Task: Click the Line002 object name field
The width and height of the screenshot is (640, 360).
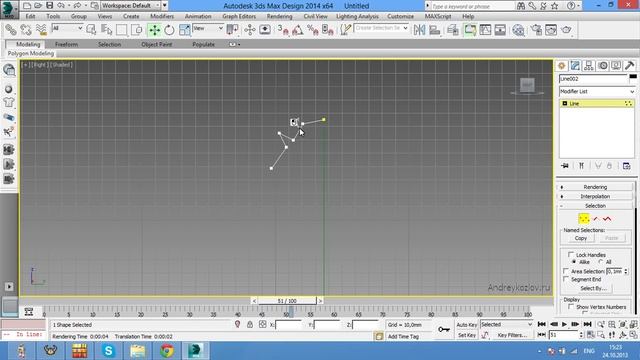Action: tap(593, 78)
